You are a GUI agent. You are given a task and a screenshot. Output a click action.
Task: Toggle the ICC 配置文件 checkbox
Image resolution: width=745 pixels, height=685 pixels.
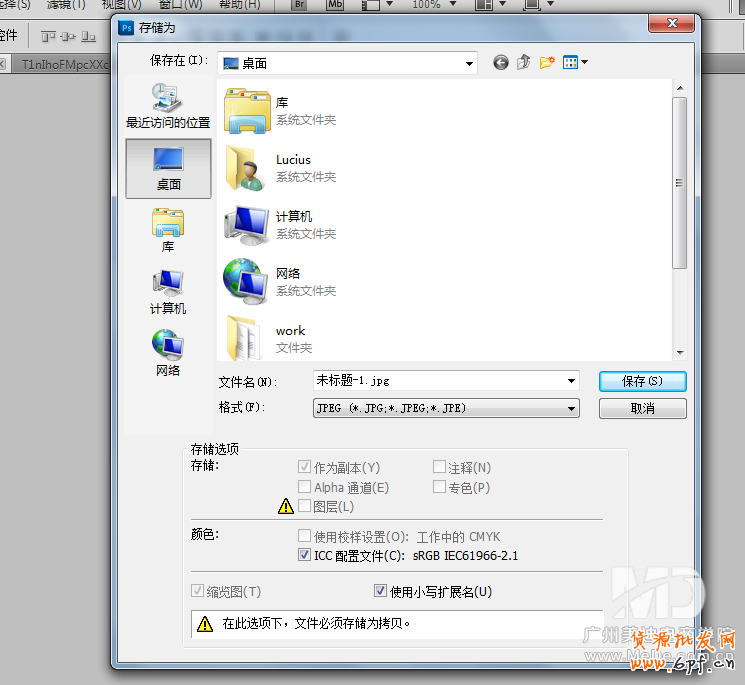point(305,555)
